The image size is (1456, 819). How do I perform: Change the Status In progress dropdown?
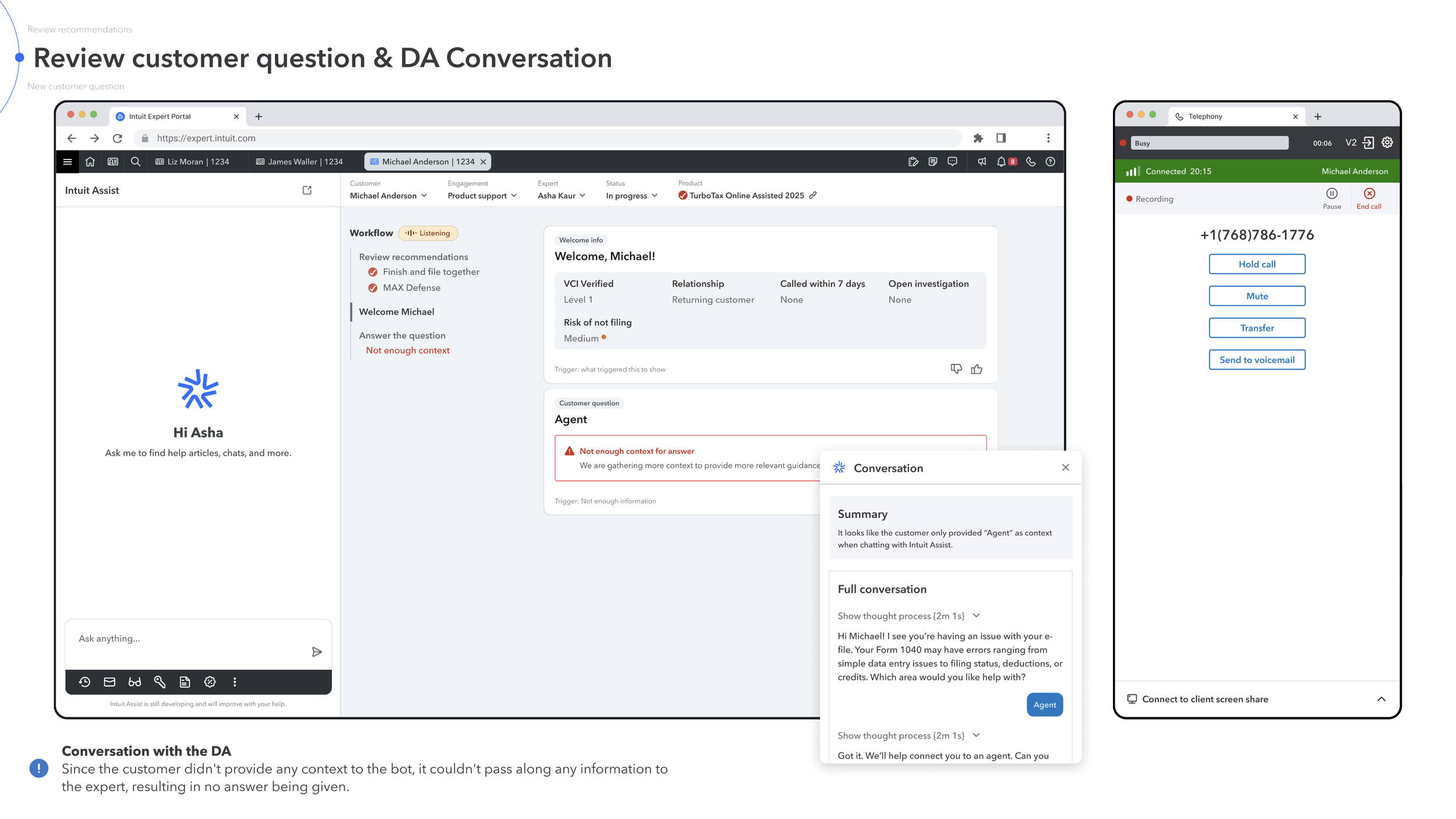632,196
